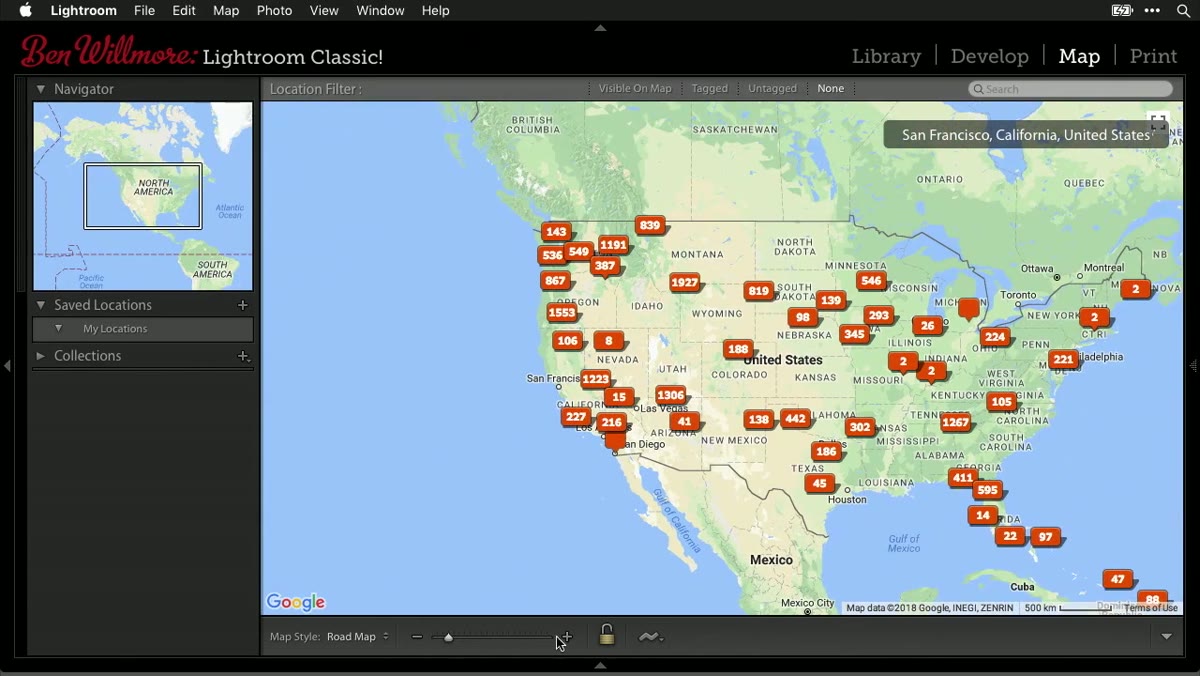Viewport: 1200px width, 676px height.
Task: Click the 47 marker near Cuba
Action: click(x=1118, y=579)
